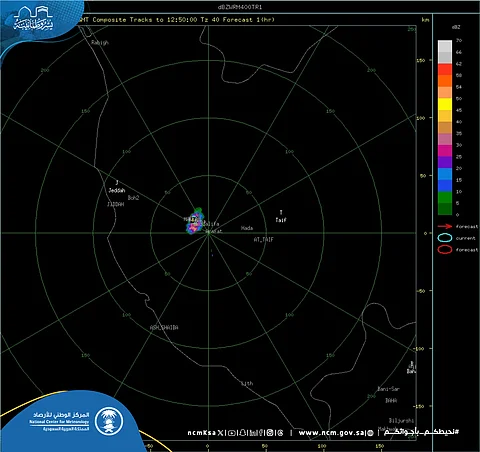Select the cyan current ellipse legend
The height and width of the screenshot is (452, 480).
click(x=445, y=238)
